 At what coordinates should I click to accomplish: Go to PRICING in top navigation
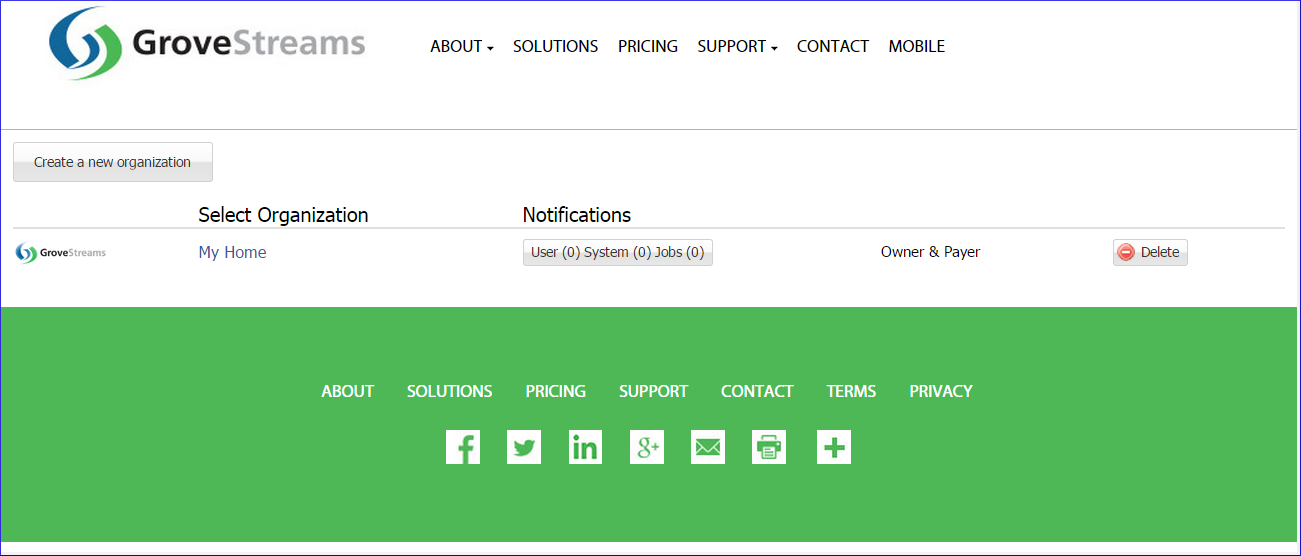click(647, 46)
